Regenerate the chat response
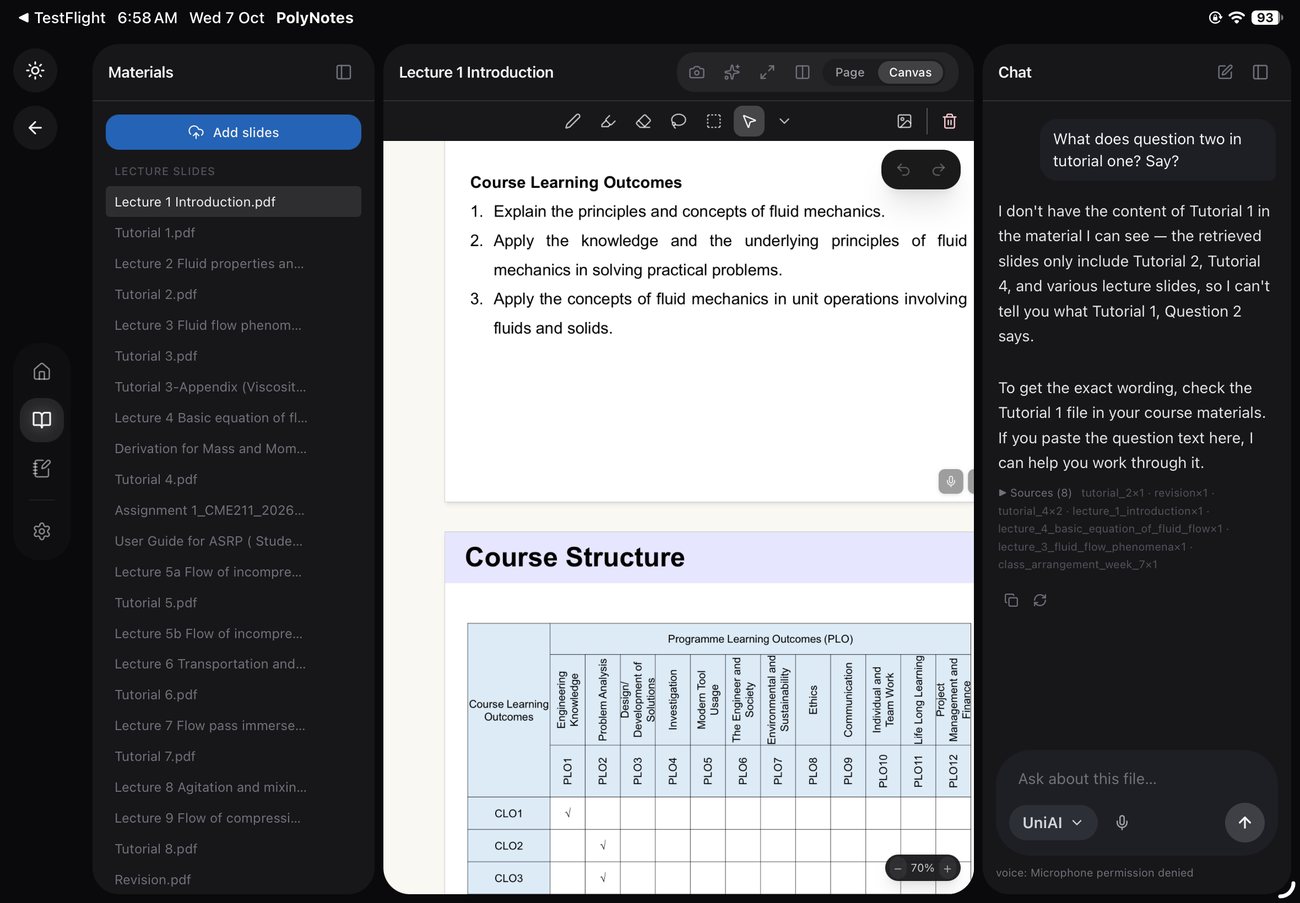This screenshot has width=1300, height=903. click(x=1040, y=600)
